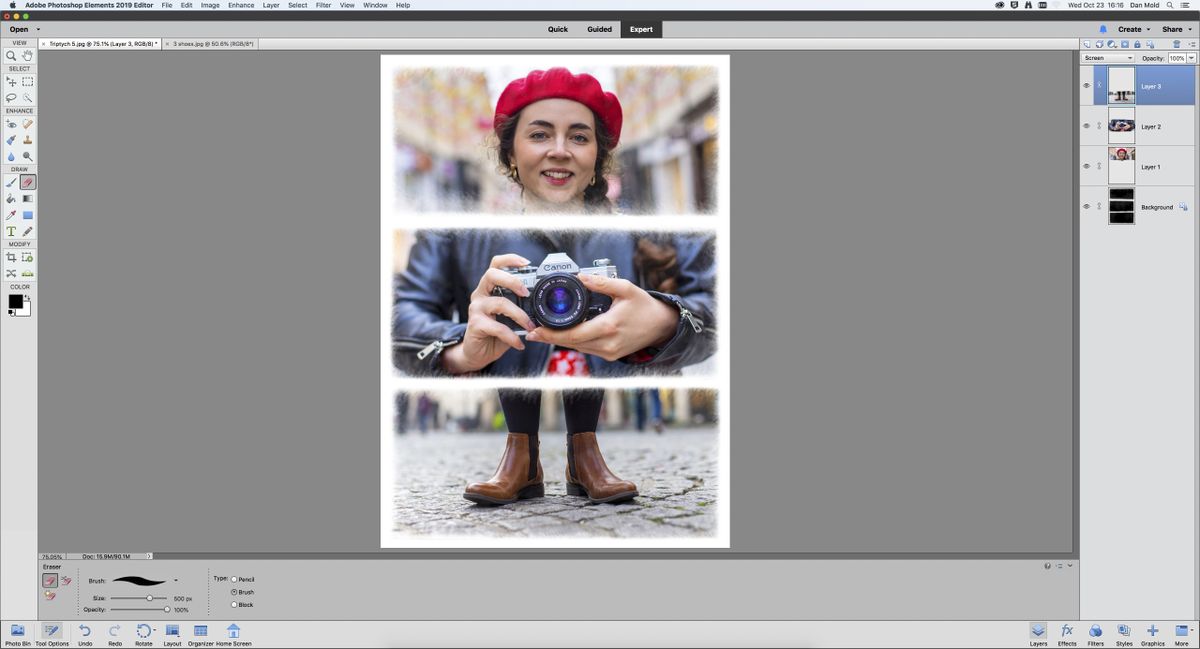Click the Share button
Screen dimensions: 1200x649
(1171, 29)
